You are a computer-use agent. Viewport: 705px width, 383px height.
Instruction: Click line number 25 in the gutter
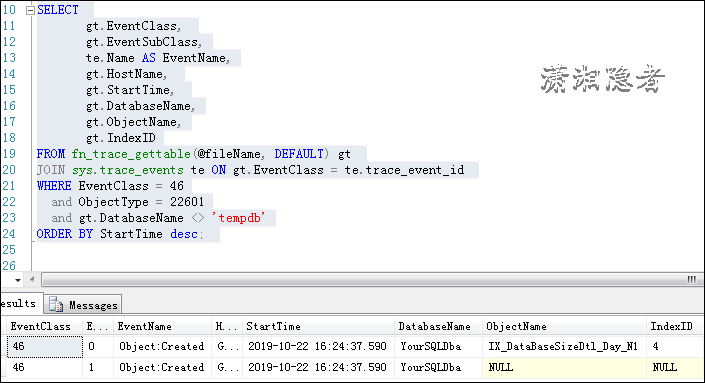9,250
